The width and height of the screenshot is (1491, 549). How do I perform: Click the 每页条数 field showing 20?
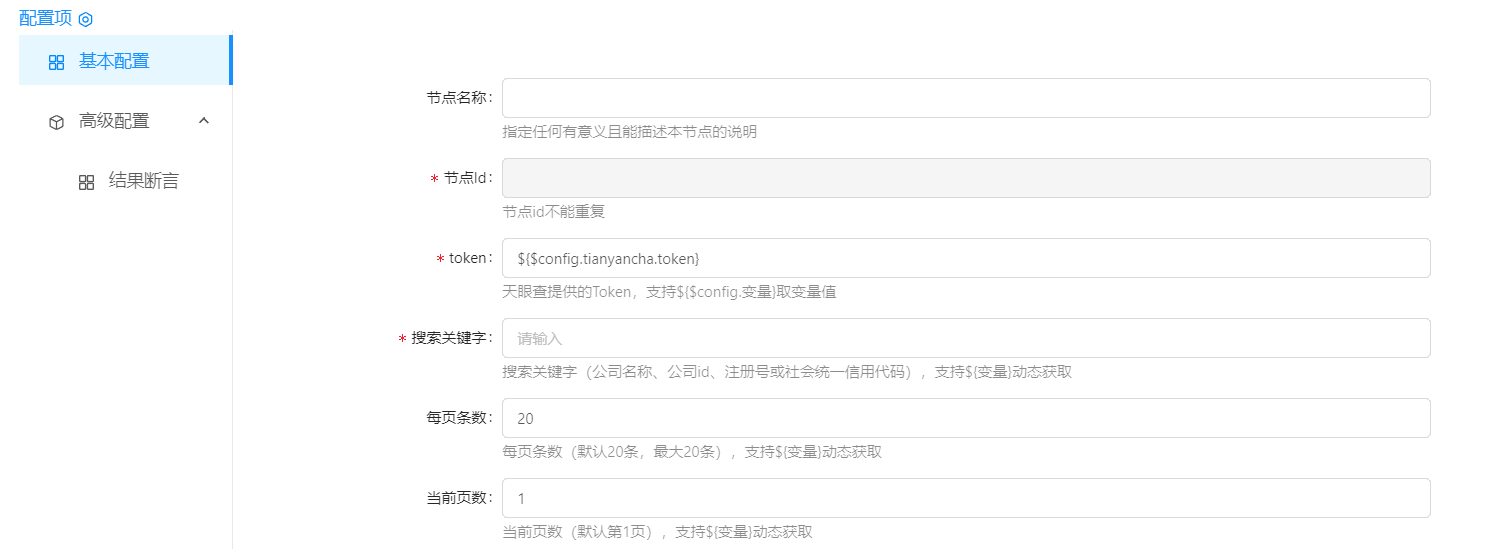(x=965, y=418)
